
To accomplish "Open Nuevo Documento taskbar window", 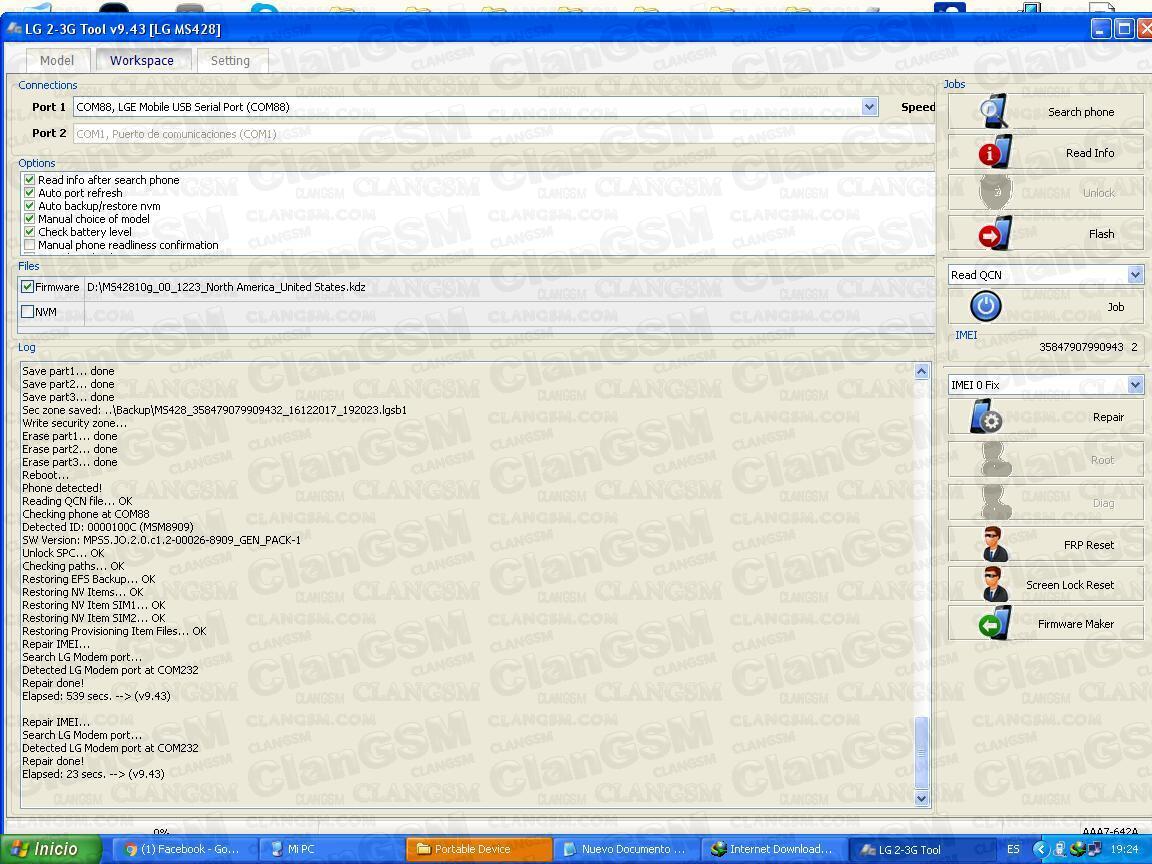I will [625, 849].
